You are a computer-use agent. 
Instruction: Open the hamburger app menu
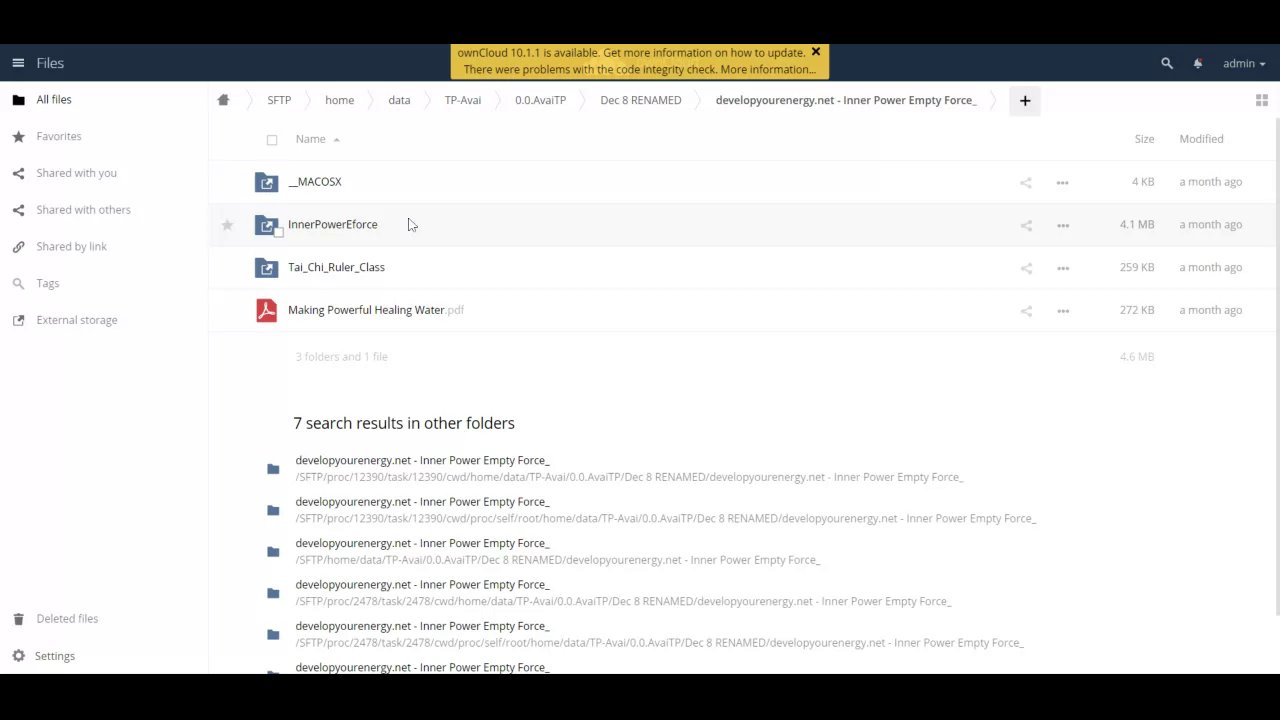coord(18,63)
